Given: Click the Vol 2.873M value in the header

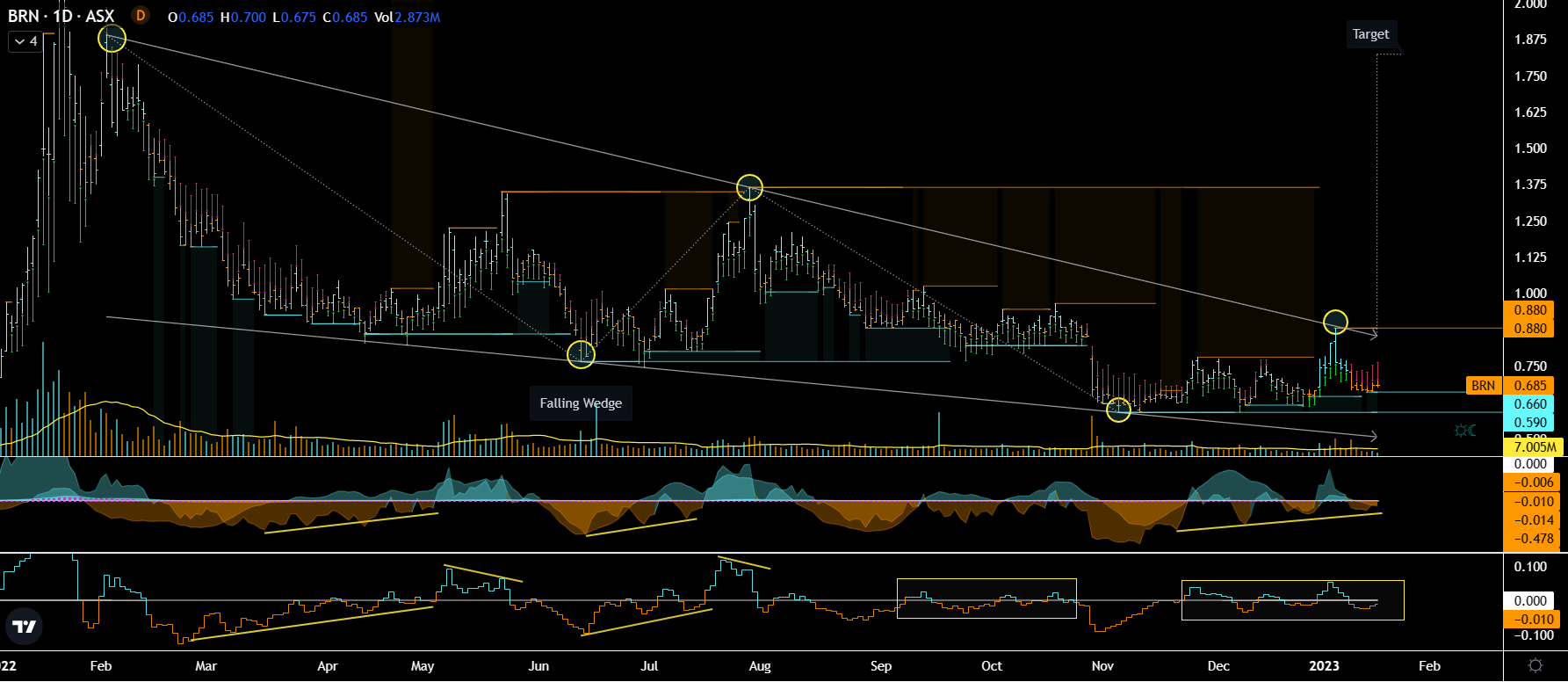Looking at the screenshot, I should point(408,17).
